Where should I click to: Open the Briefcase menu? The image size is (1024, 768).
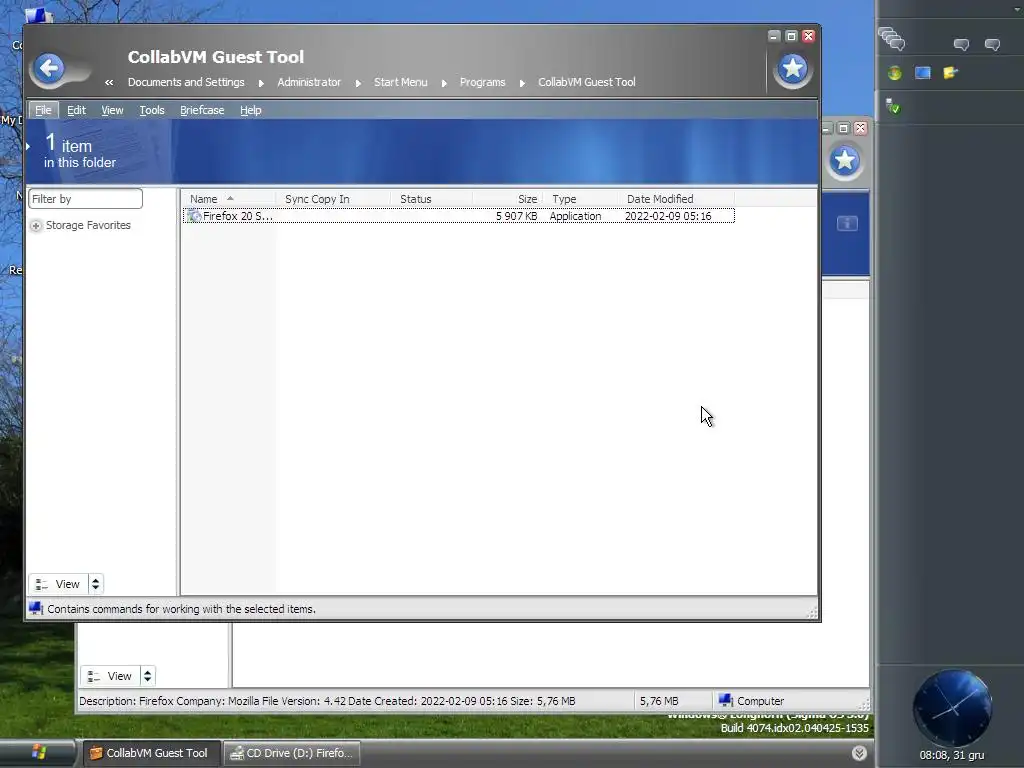pyautogui.click(x=202, y=110)
